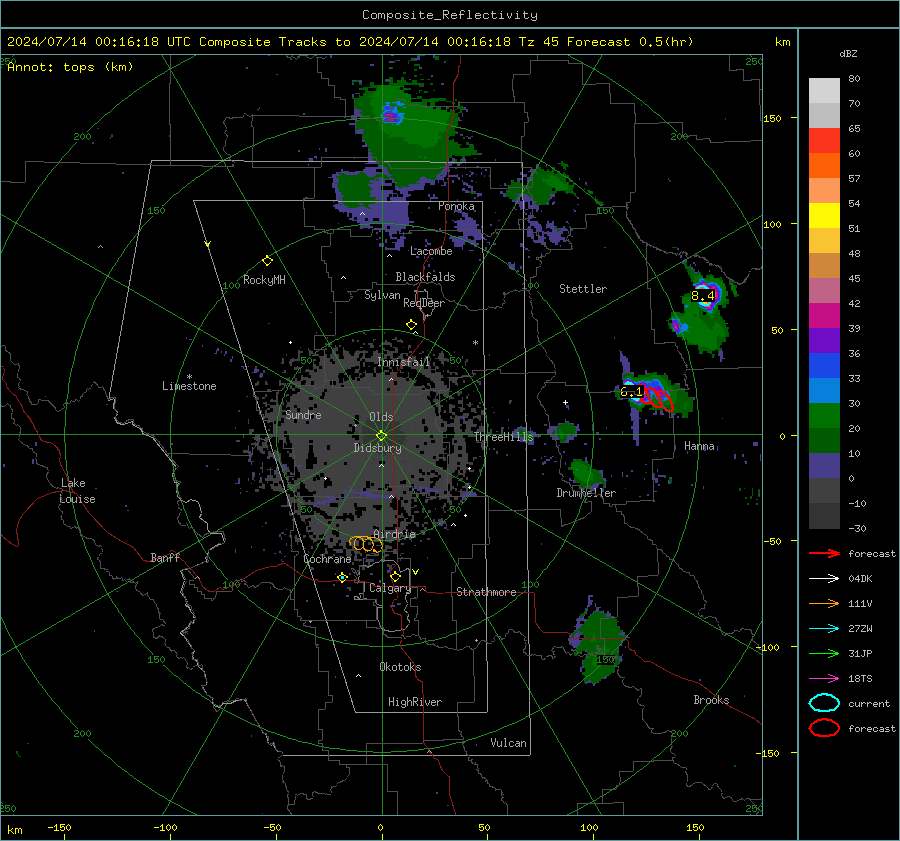Click the Hanna town label
900x841 pixels.
tap(699, 446)
